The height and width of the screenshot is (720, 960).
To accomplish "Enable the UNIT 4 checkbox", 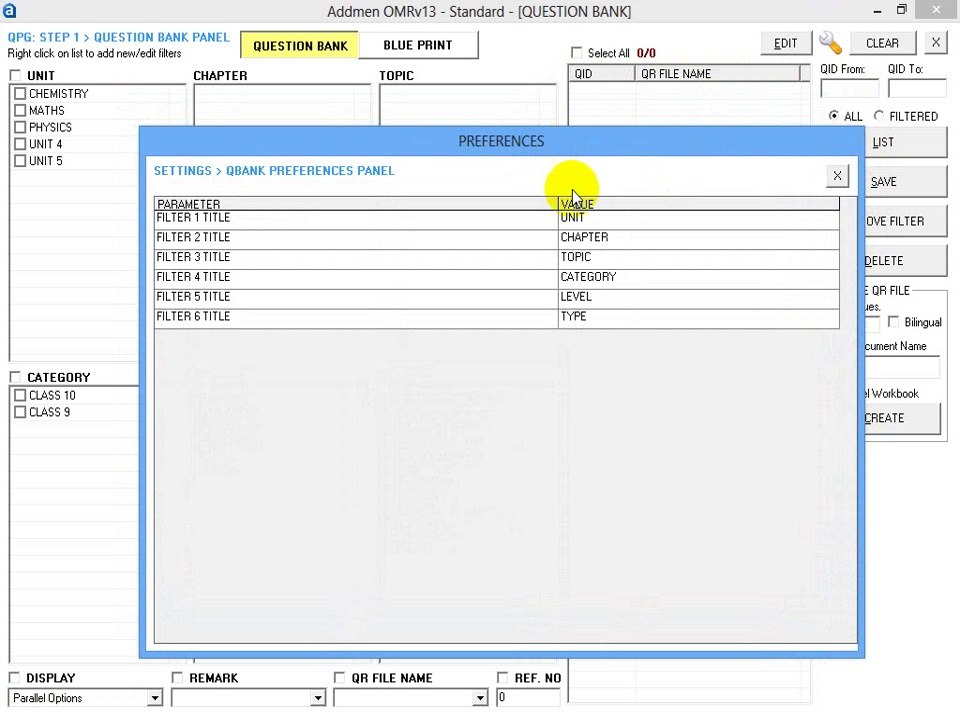I will [20, 144].
